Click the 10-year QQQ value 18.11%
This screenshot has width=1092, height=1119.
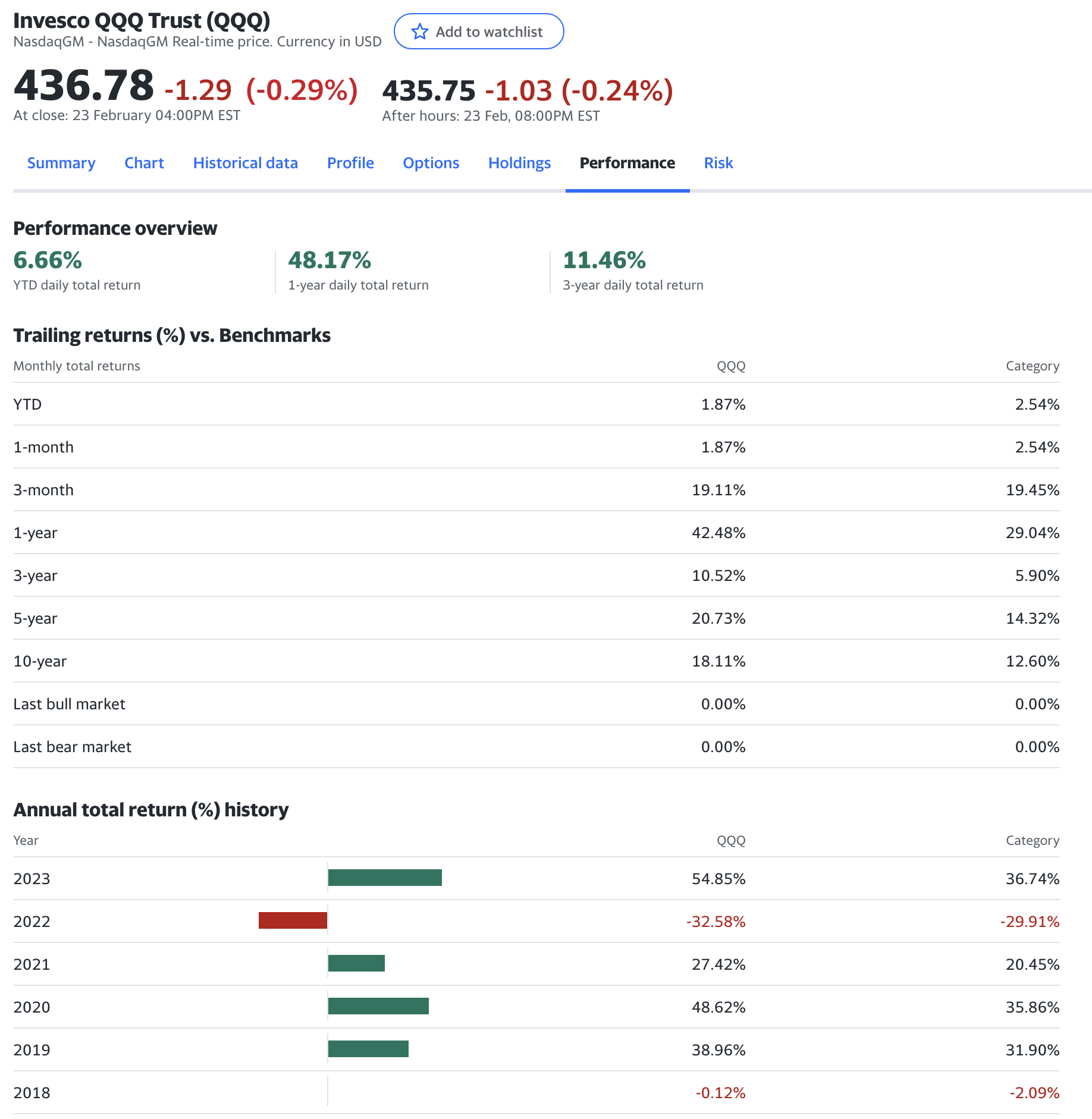(718, 661)
